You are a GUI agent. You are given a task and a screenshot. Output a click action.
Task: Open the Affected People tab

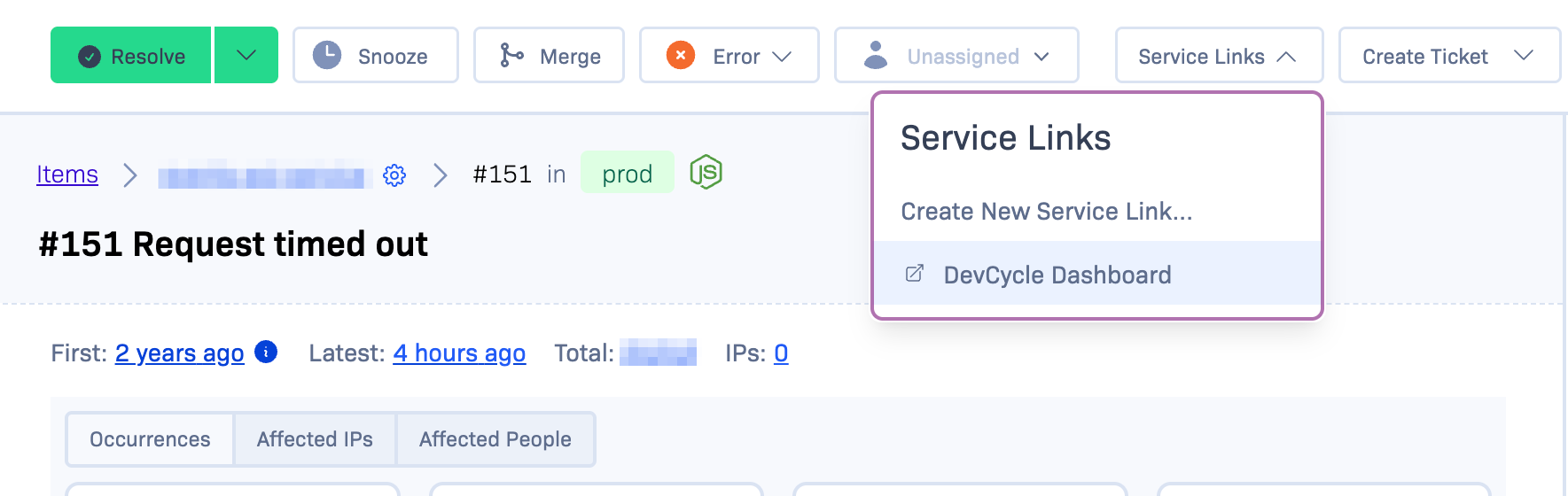click(495, 439)
